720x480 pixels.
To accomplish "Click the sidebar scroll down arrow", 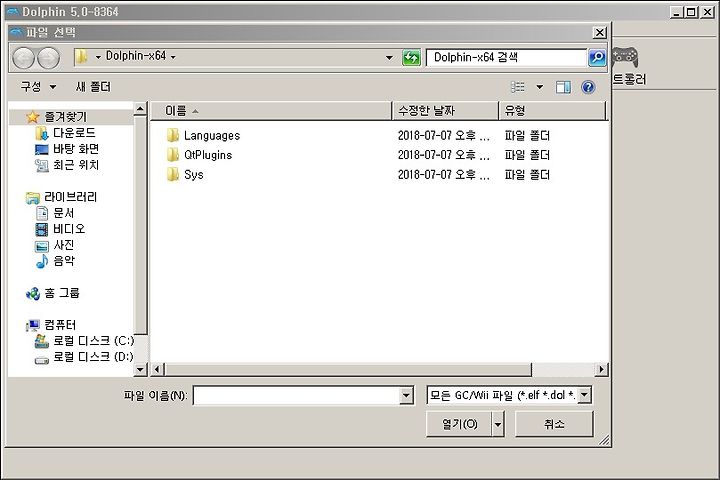I will 140,369.
